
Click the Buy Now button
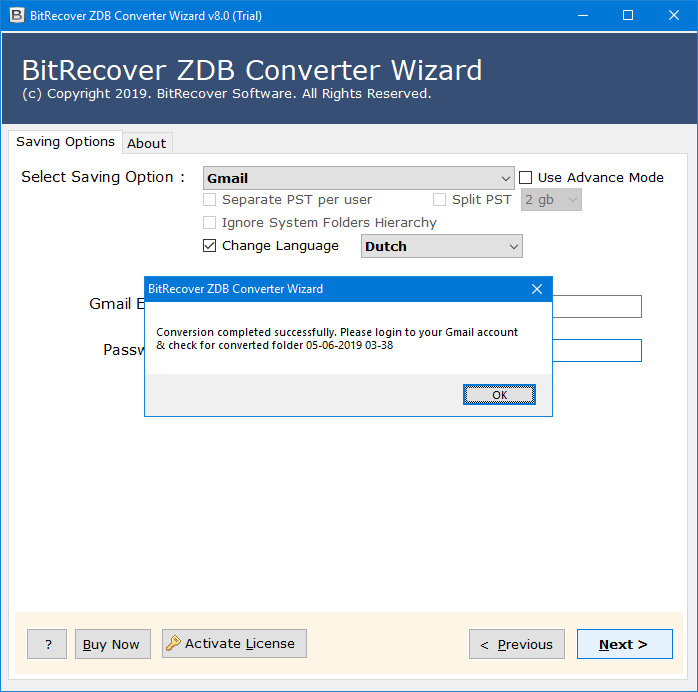(113, 644)
